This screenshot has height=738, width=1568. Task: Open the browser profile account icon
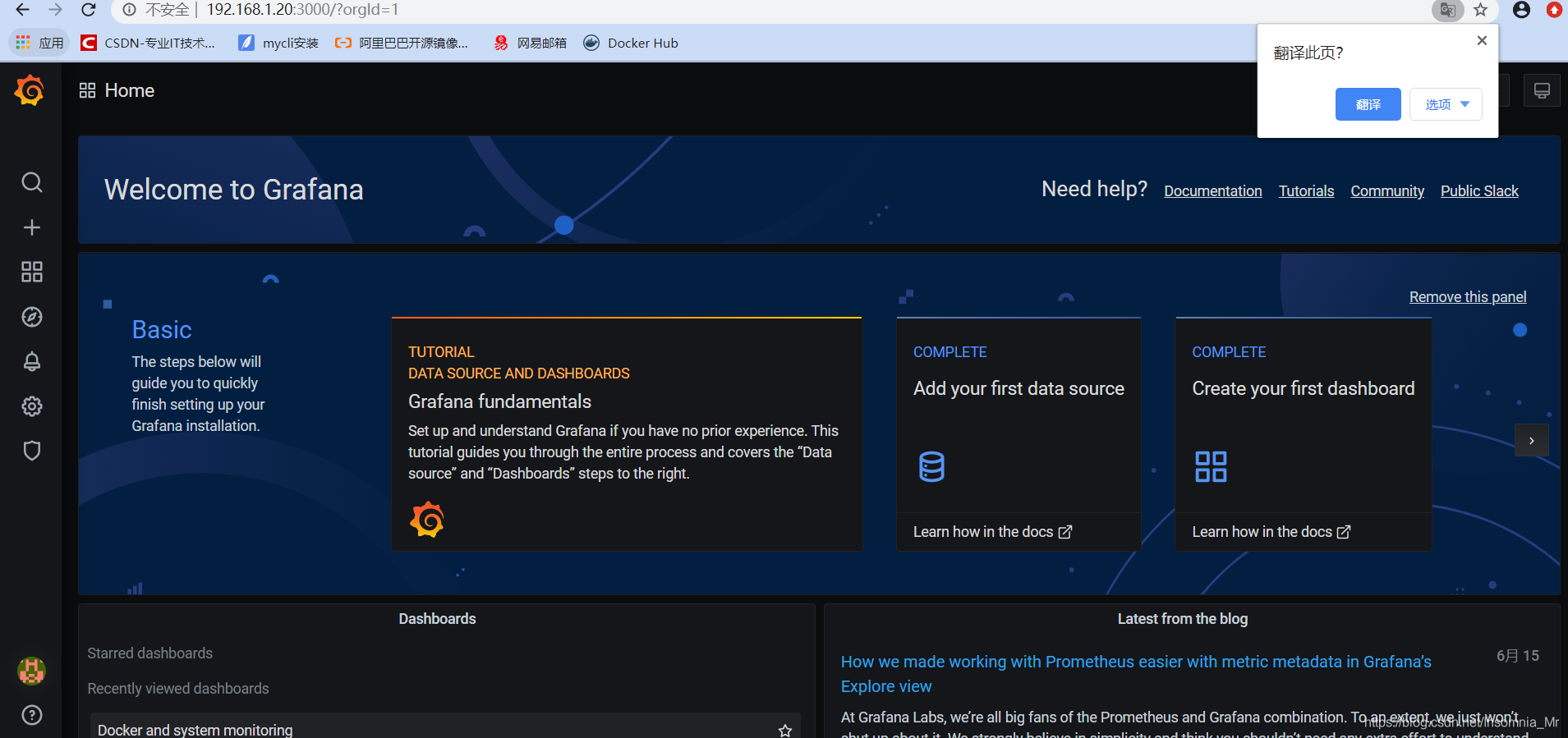click(x=1522, y=10)
